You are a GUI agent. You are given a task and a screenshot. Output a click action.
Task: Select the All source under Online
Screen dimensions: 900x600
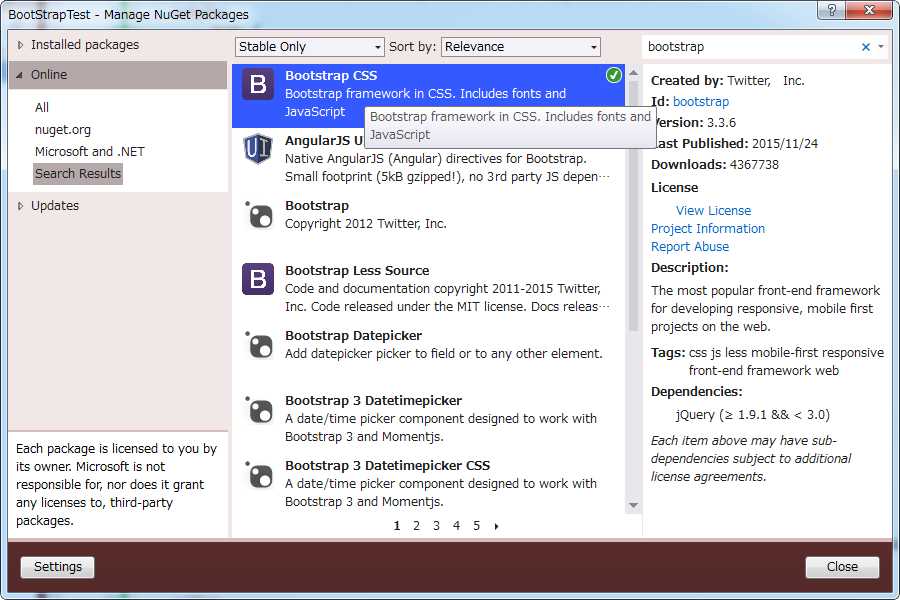(42, 107)
